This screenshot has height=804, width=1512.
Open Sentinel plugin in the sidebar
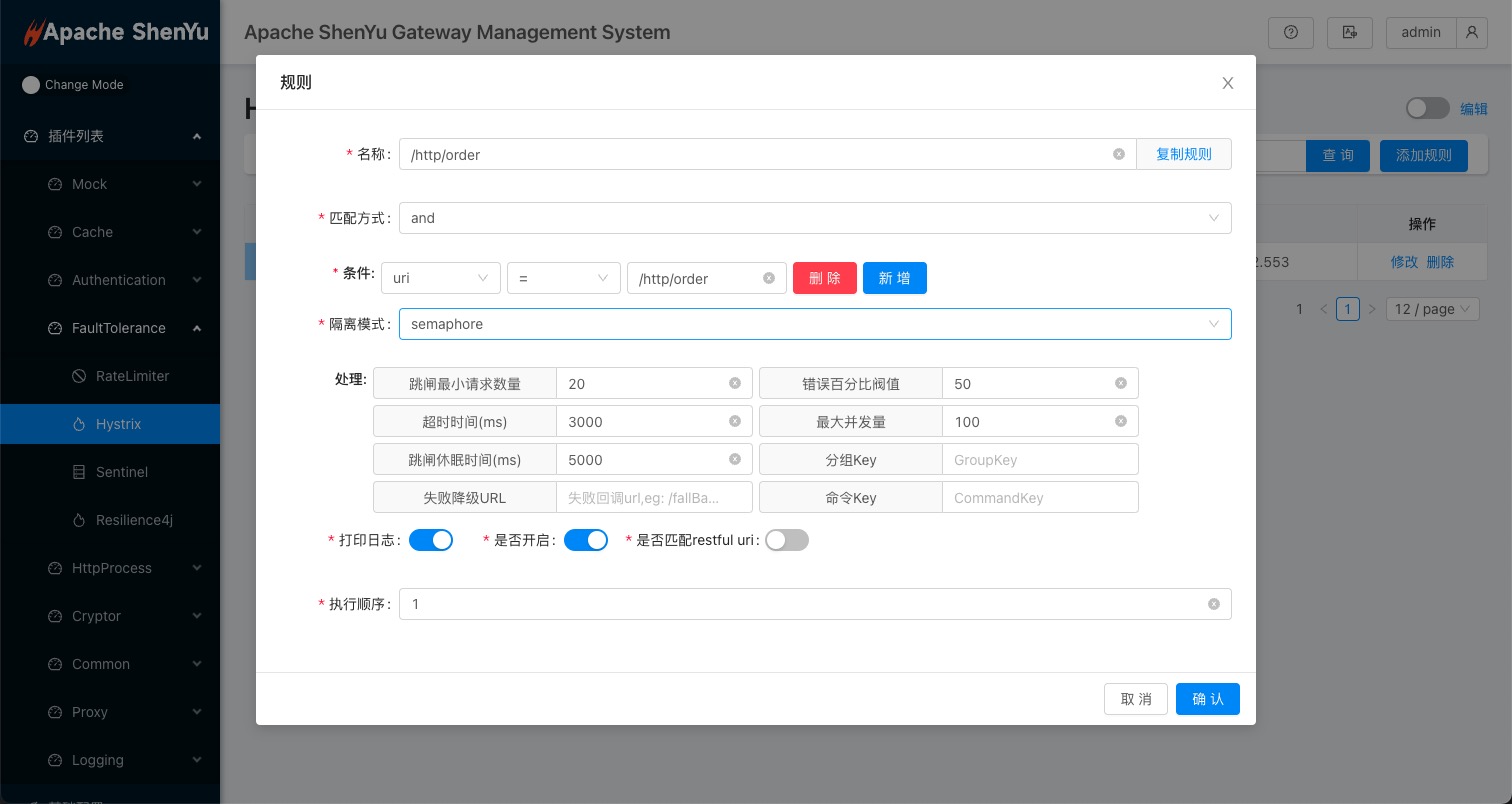(x=122, y=472)
